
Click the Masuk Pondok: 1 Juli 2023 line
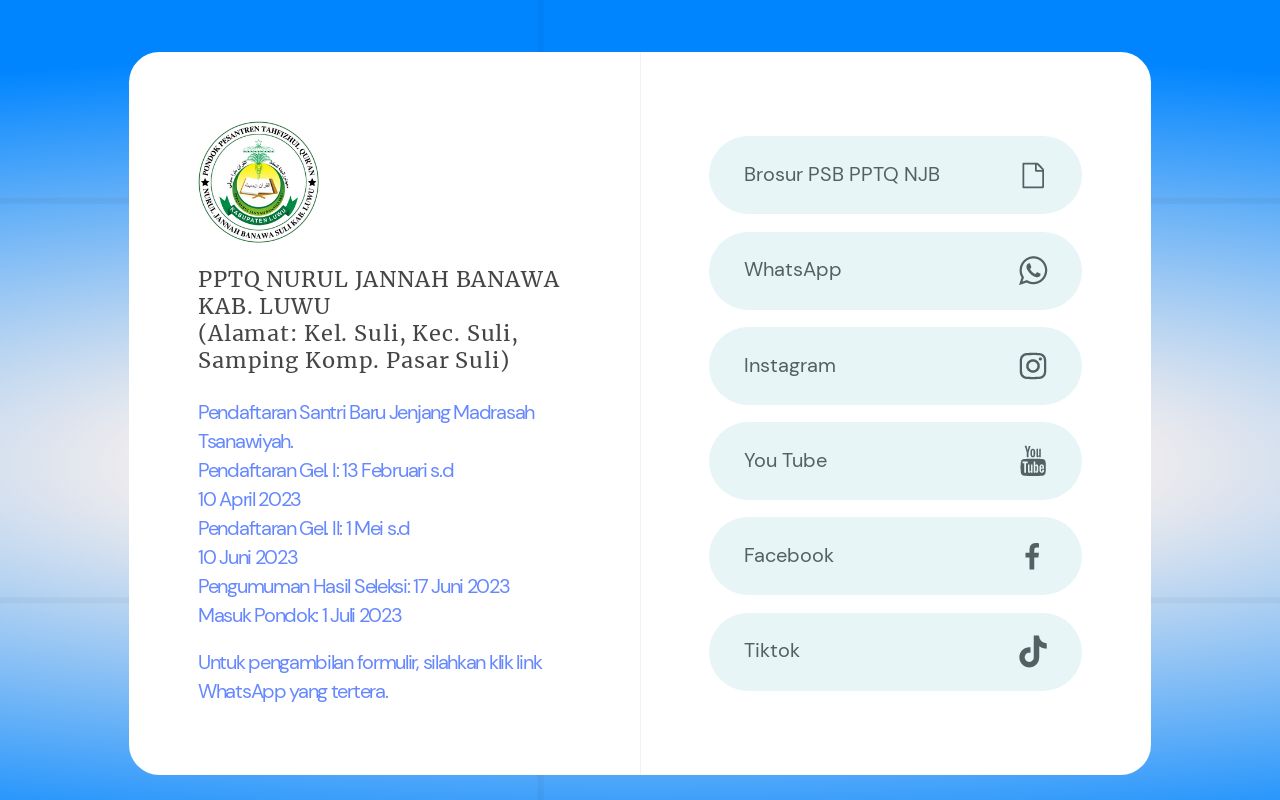coord(300,616)
